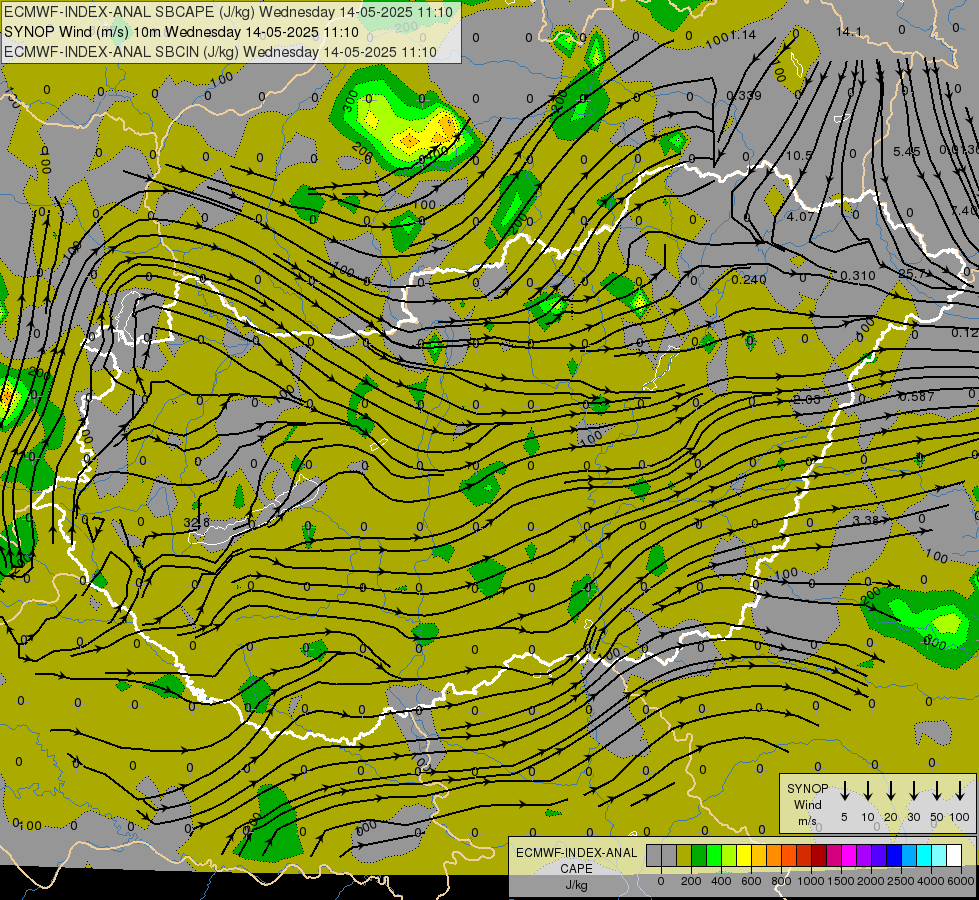Click the '4.07' wind value on map
This screenshot has width=979, height=900.
(800, 217)
